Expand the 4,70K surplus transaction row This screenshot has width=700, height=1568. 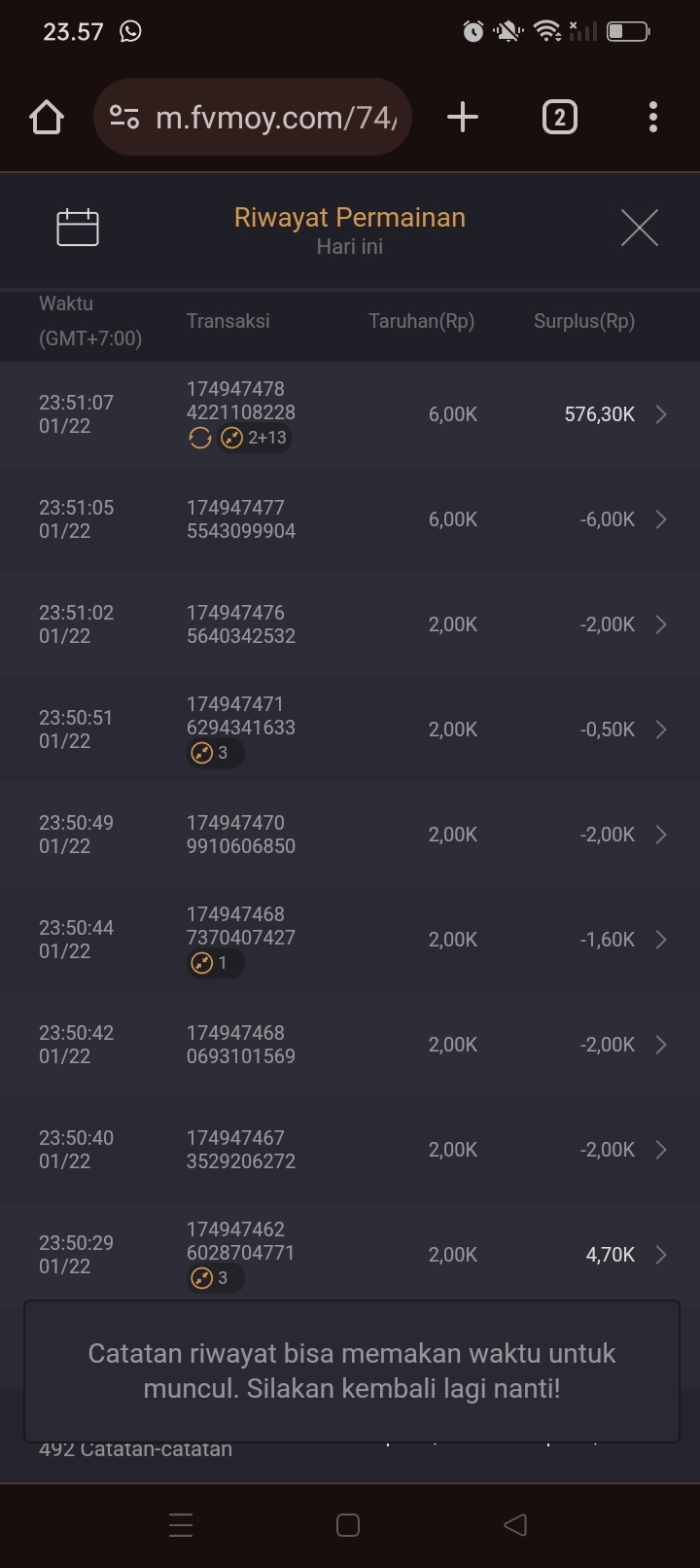point(661,1255)
